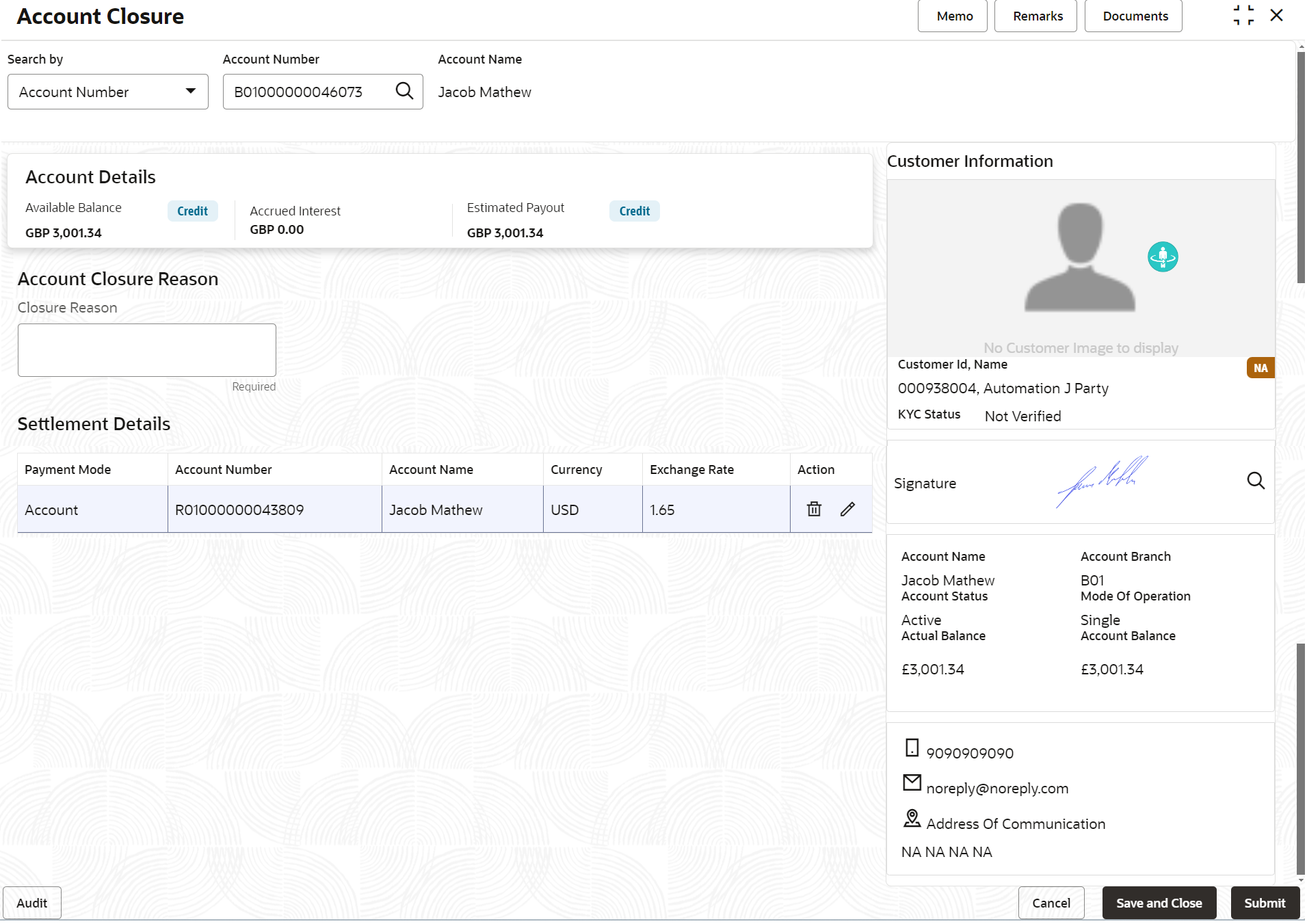Click the customer placeholder image
Image resolution: width=1307 pixels, height=924 pixels.
tap(1081, 258)
